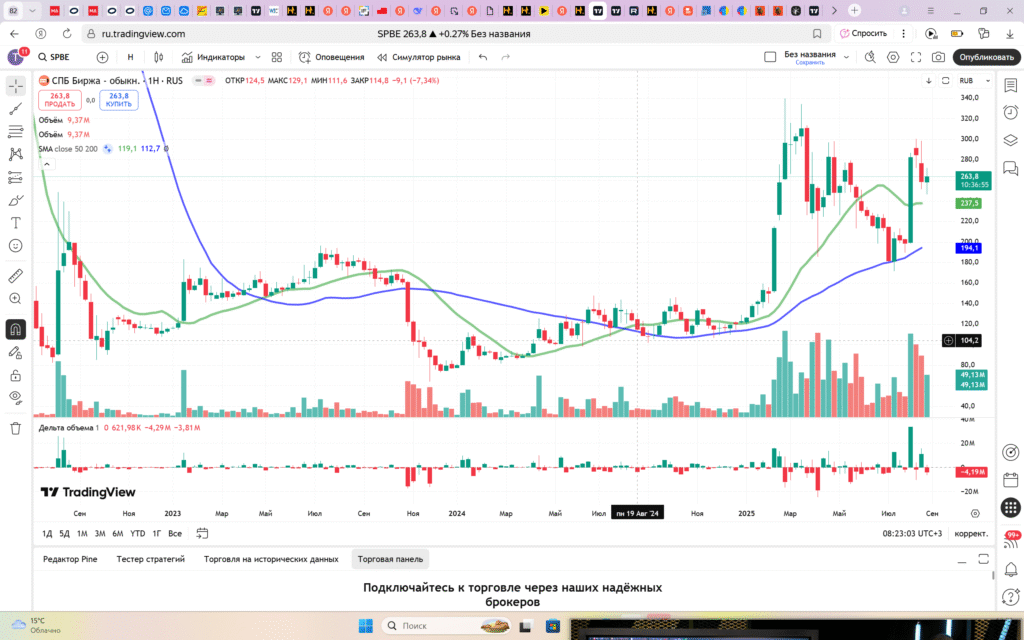Open the Индикаторы indicators menu

point(214,57)
